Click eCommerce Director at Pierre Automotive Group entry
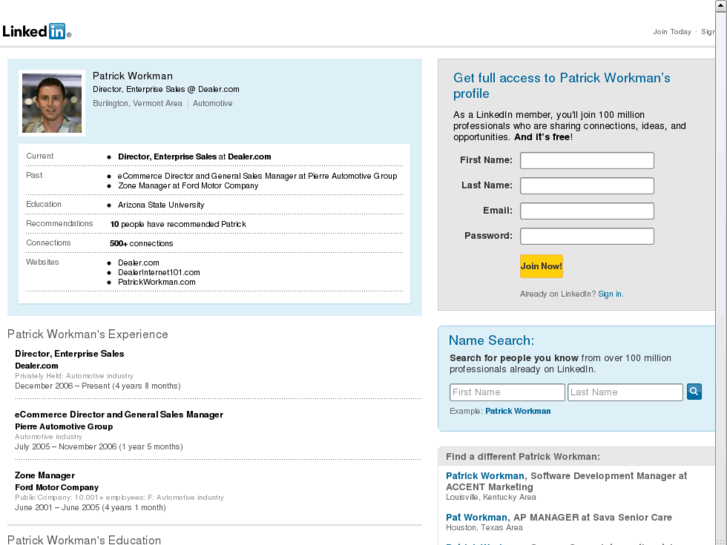 pyautogui.click(x=257, y=176)
